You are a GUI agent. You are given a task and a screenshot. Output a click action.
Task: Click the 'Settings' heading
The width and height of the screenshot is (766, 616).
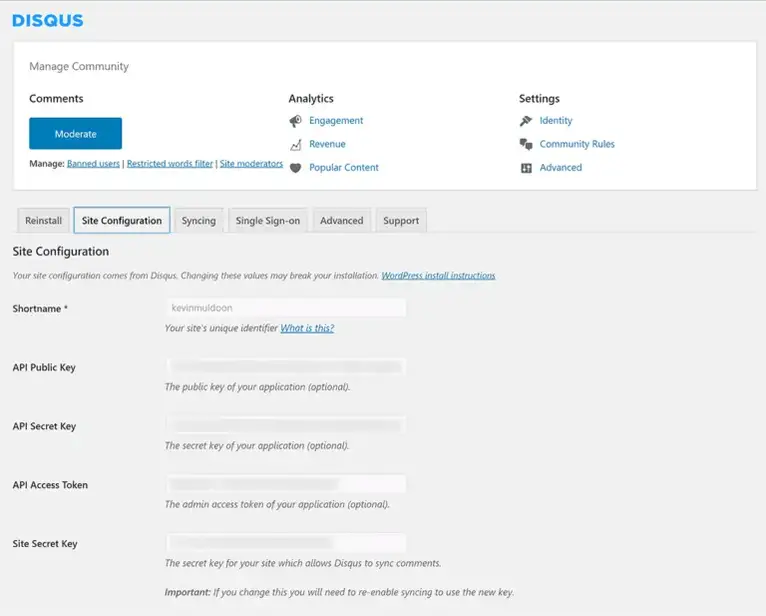539,99
